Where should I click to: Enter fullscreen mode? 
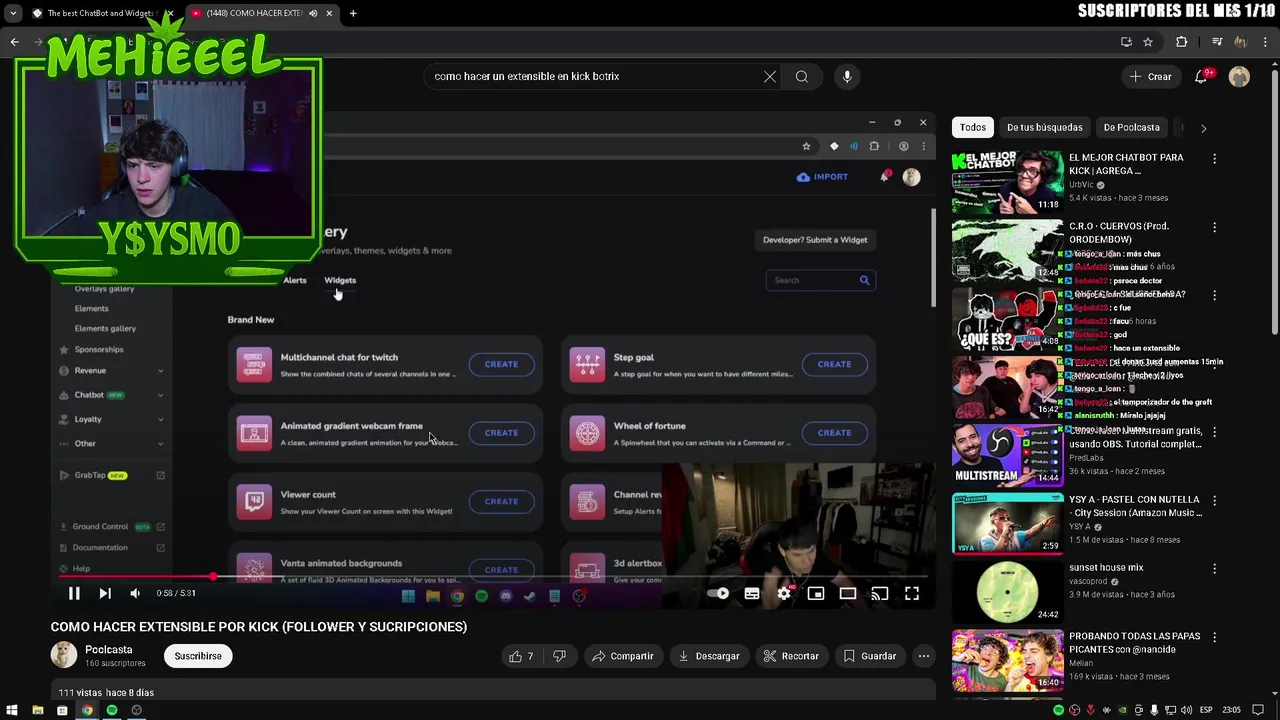click(912, 593)
